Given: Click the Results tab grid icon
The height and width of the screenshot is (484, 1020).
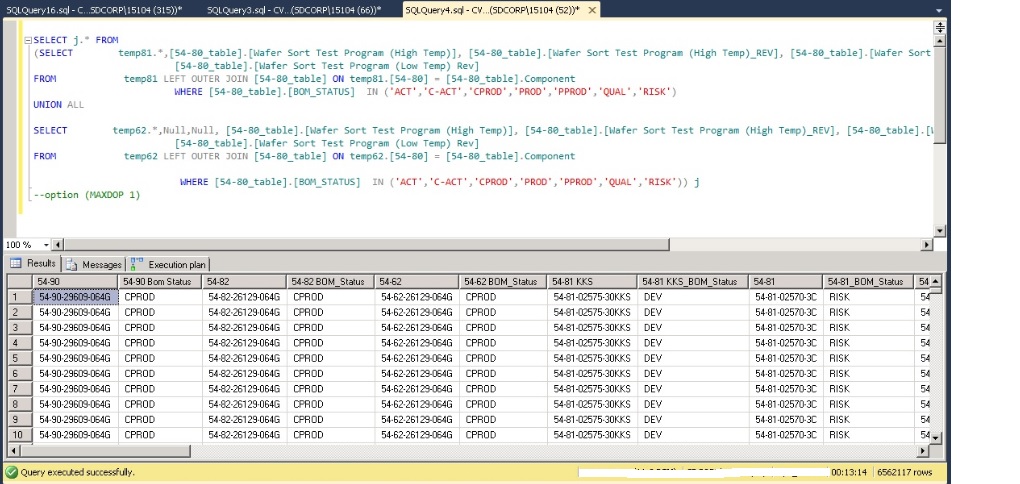Looking at the screenshot, I should (x=16, y=263).
